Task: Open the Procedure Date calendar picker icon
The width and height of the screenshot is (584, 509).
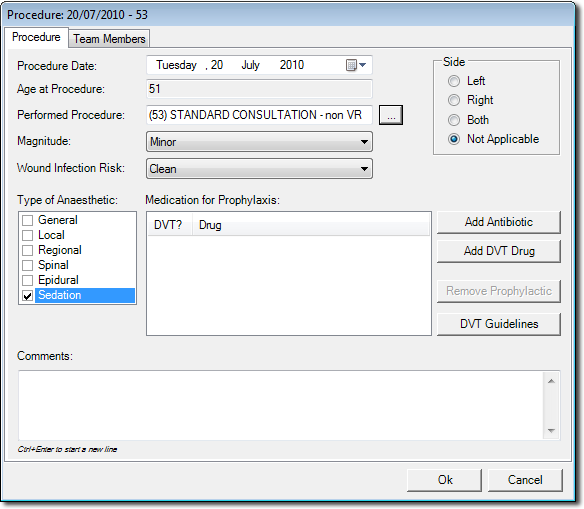Action: tap(356, 65)
